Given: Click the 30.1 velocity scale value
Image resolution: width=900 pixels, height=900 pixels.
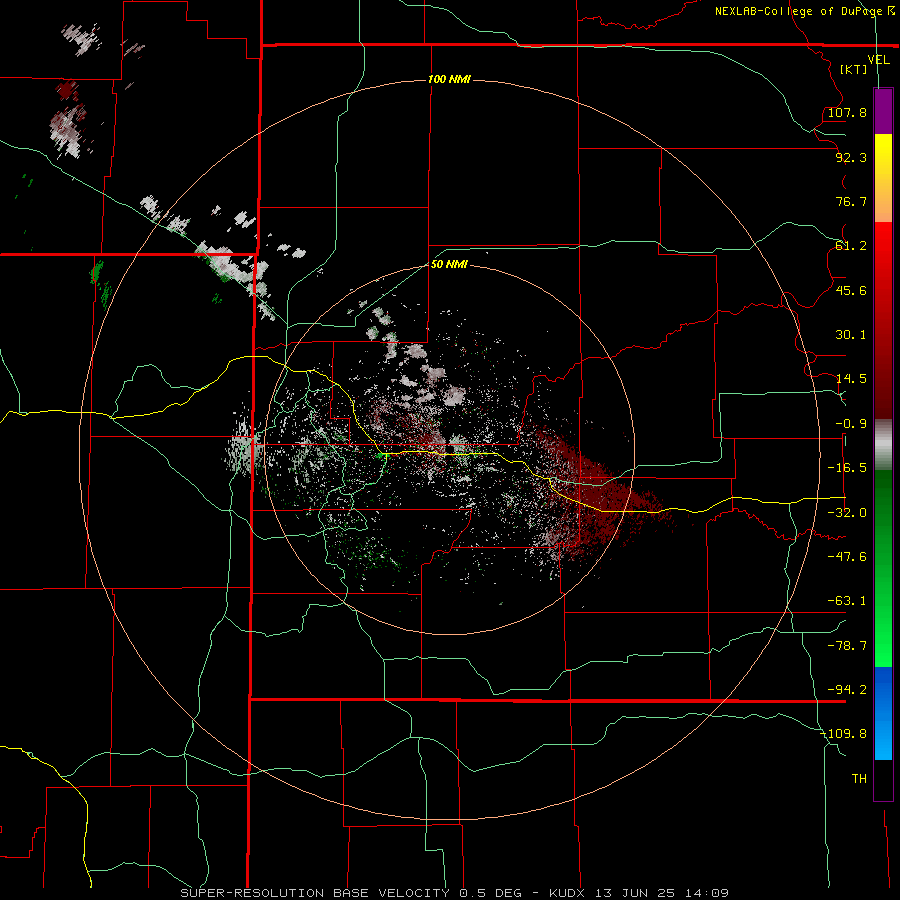Looking at the screenshot, I should coord(851,335).
